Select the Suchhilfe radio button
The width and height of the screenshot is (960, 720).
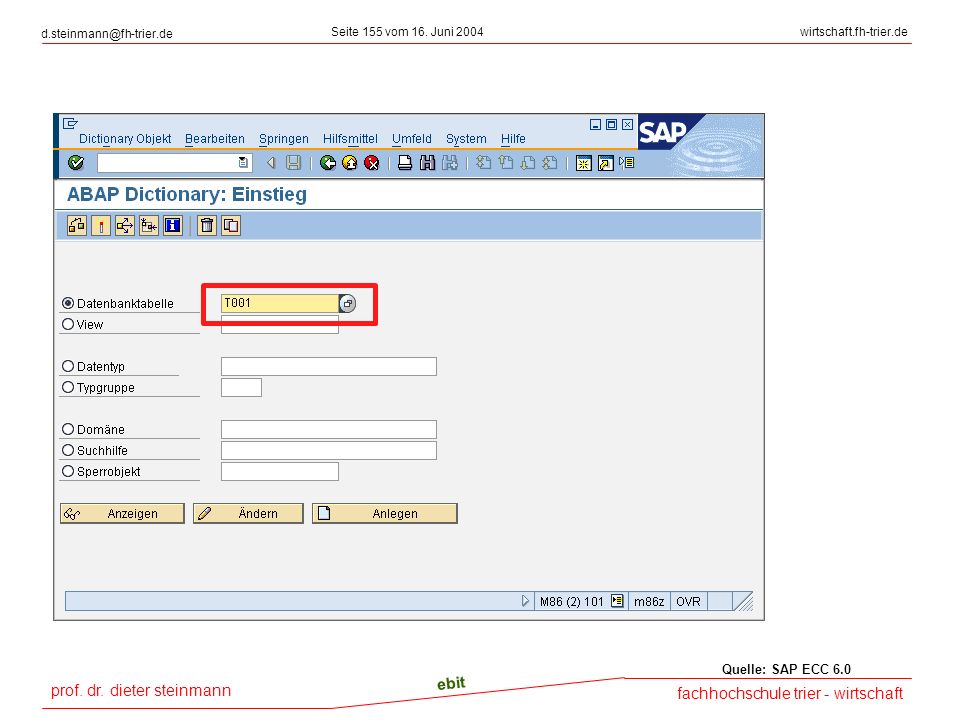pos(68,450)
